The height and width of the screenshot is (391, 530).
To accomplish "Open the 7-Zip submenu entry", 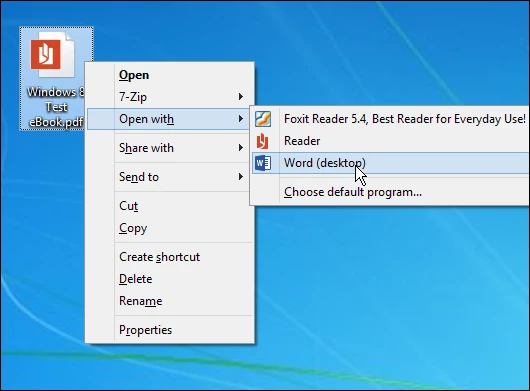I will coord(169,97).
